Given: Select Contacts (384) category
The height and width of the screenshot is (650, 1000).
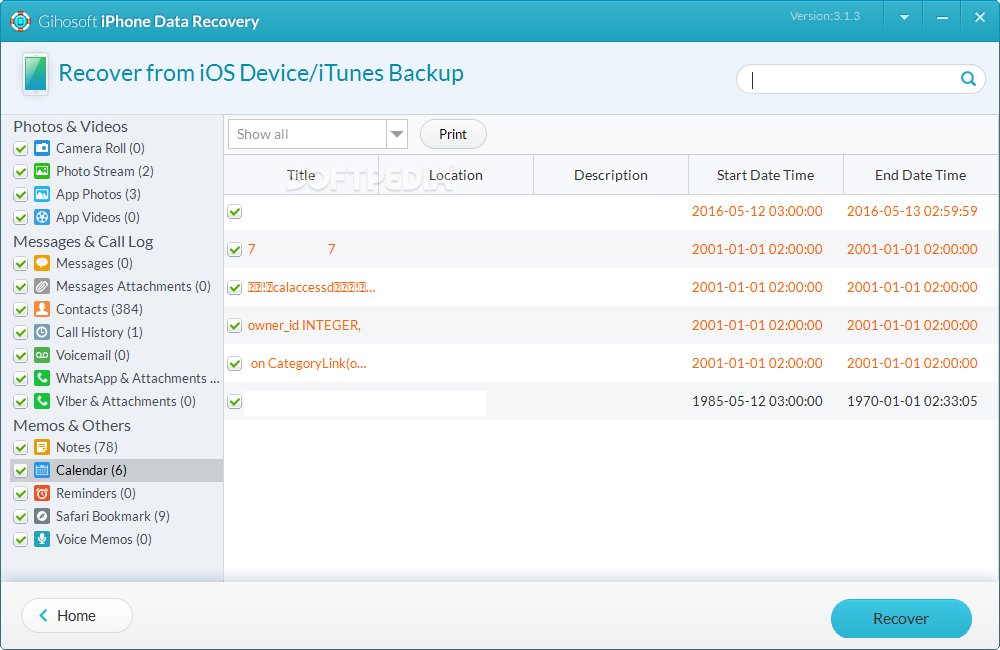Looking at the screenshot, I should 99,309.
